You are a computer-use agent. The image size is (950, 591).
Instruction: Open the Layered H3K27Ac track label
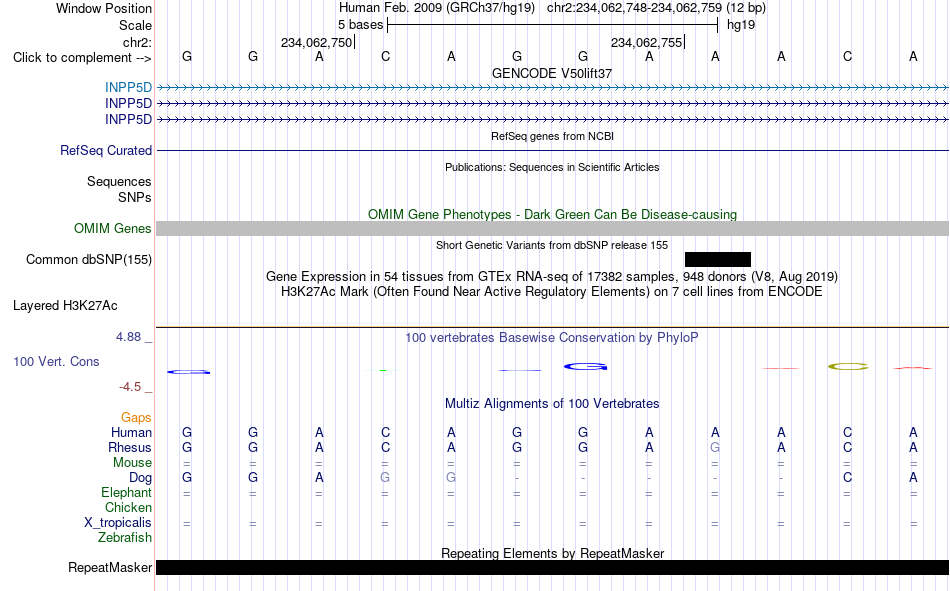[x=65, y=306]
